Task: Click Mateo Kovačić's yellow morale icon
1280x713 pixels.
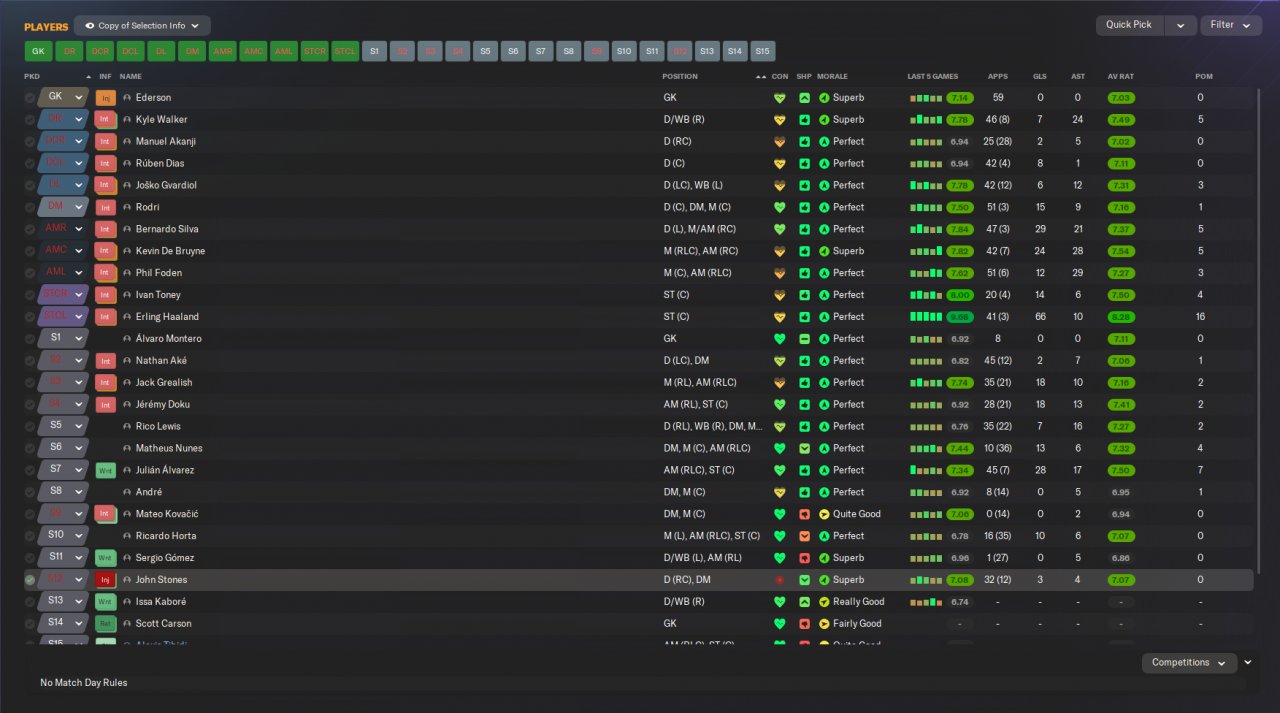Action: tap(824, 514)
